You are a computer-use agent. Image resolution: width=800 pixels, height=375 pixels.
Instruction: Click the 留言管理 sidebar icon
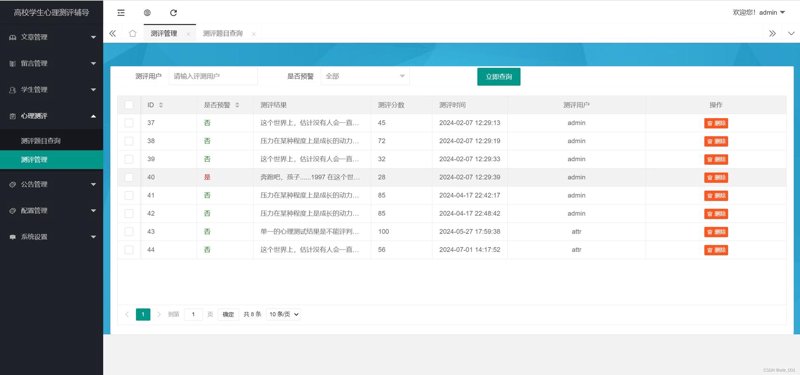pyautogui.click(x=13, y=63)
